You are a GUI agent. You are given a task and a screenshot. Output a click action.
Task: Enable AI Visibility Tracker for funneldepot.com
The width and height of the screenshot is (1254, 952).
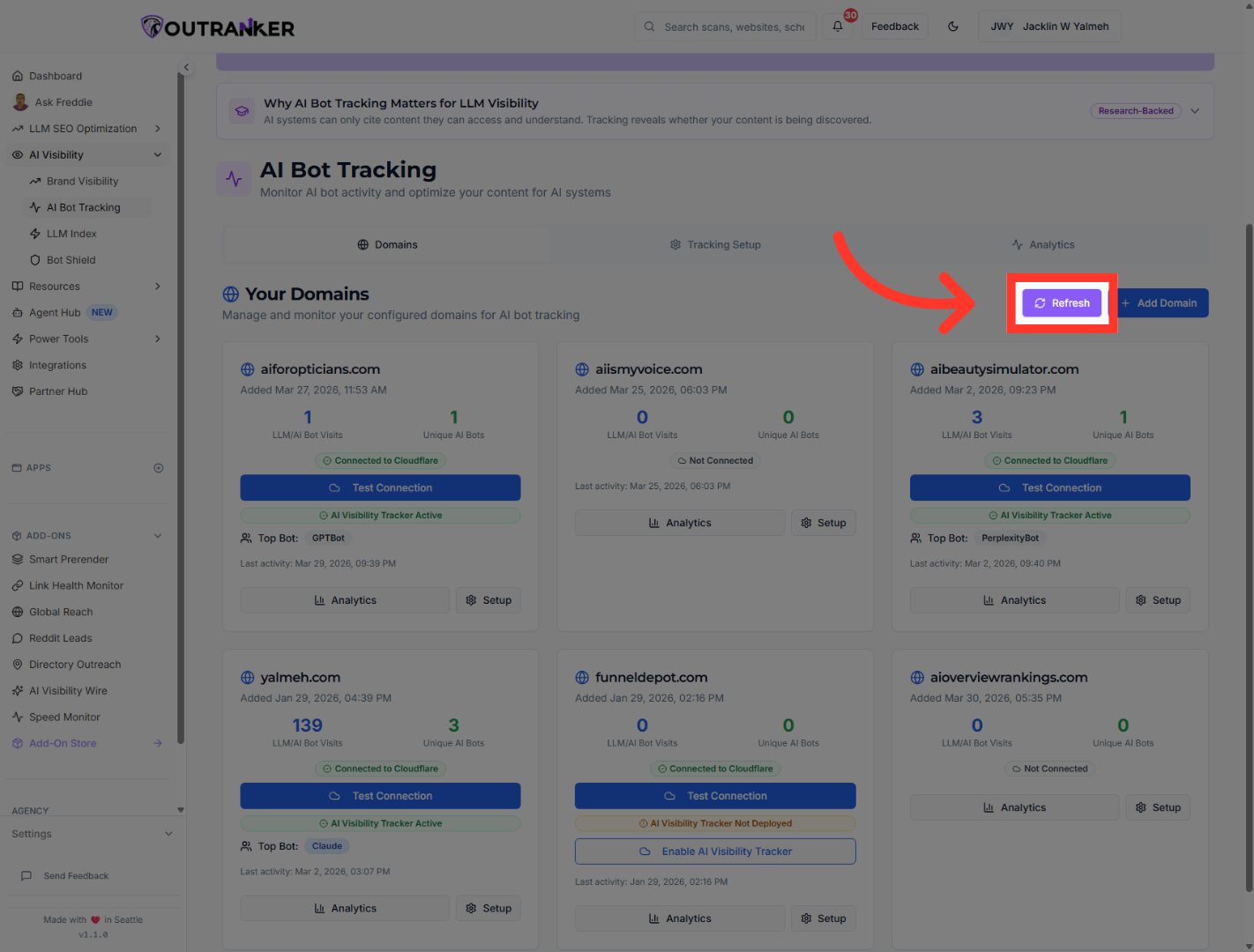[x=715, y=851]
